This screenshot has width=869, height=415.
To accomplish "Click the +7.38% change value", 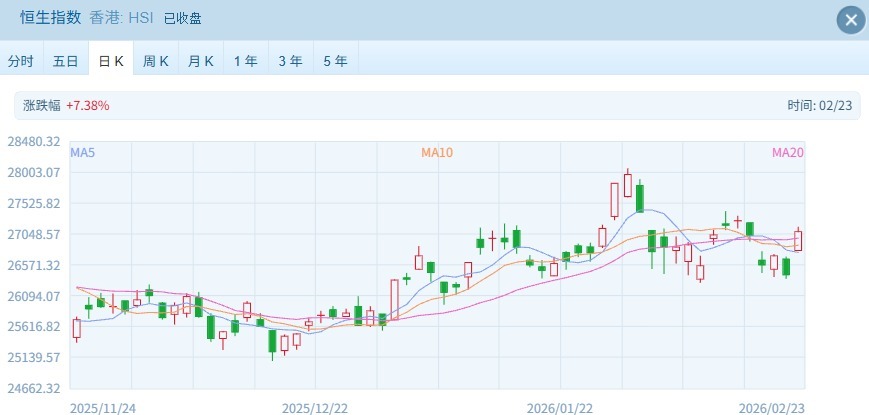I will (88, 105).
